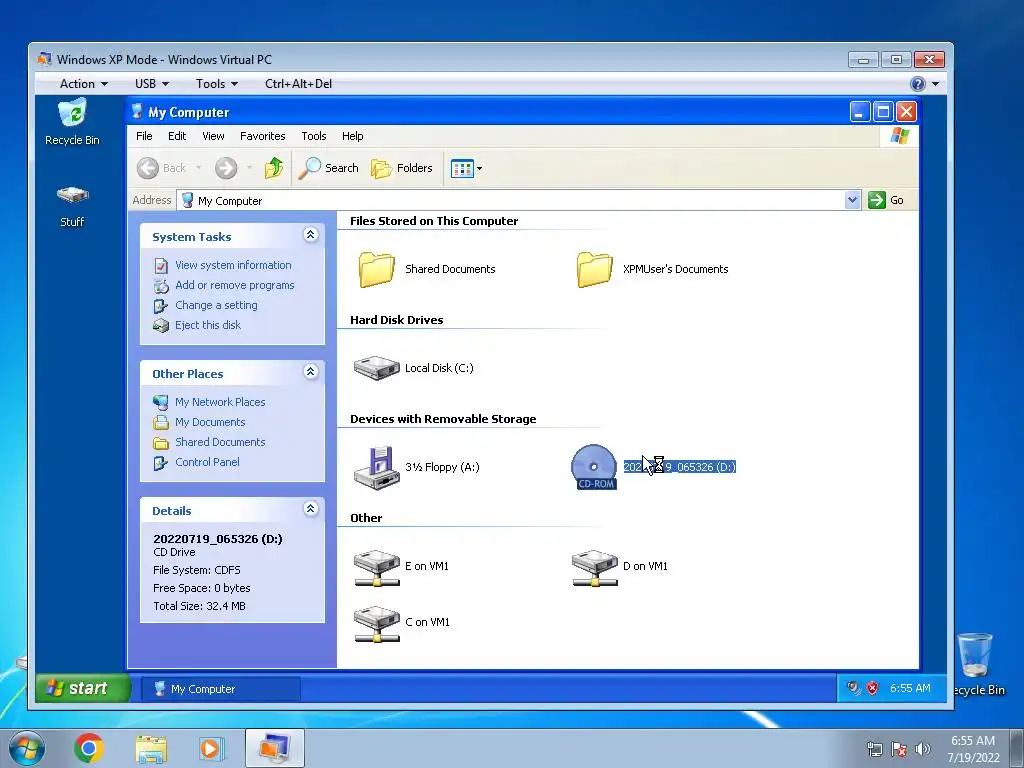
Task: Click Eject this disk link
Action: [208, 325]
